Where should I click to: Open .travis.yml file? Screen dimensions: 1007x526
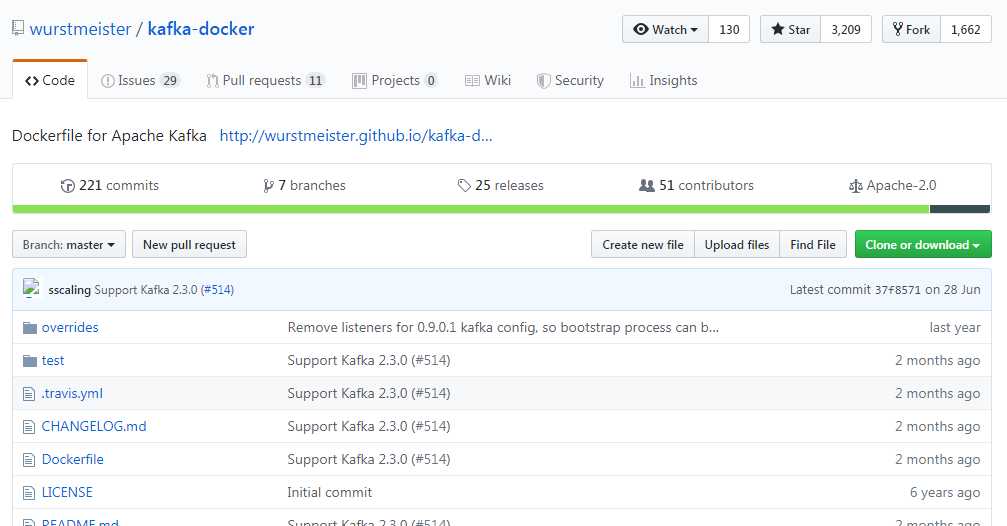pos(72,393)
